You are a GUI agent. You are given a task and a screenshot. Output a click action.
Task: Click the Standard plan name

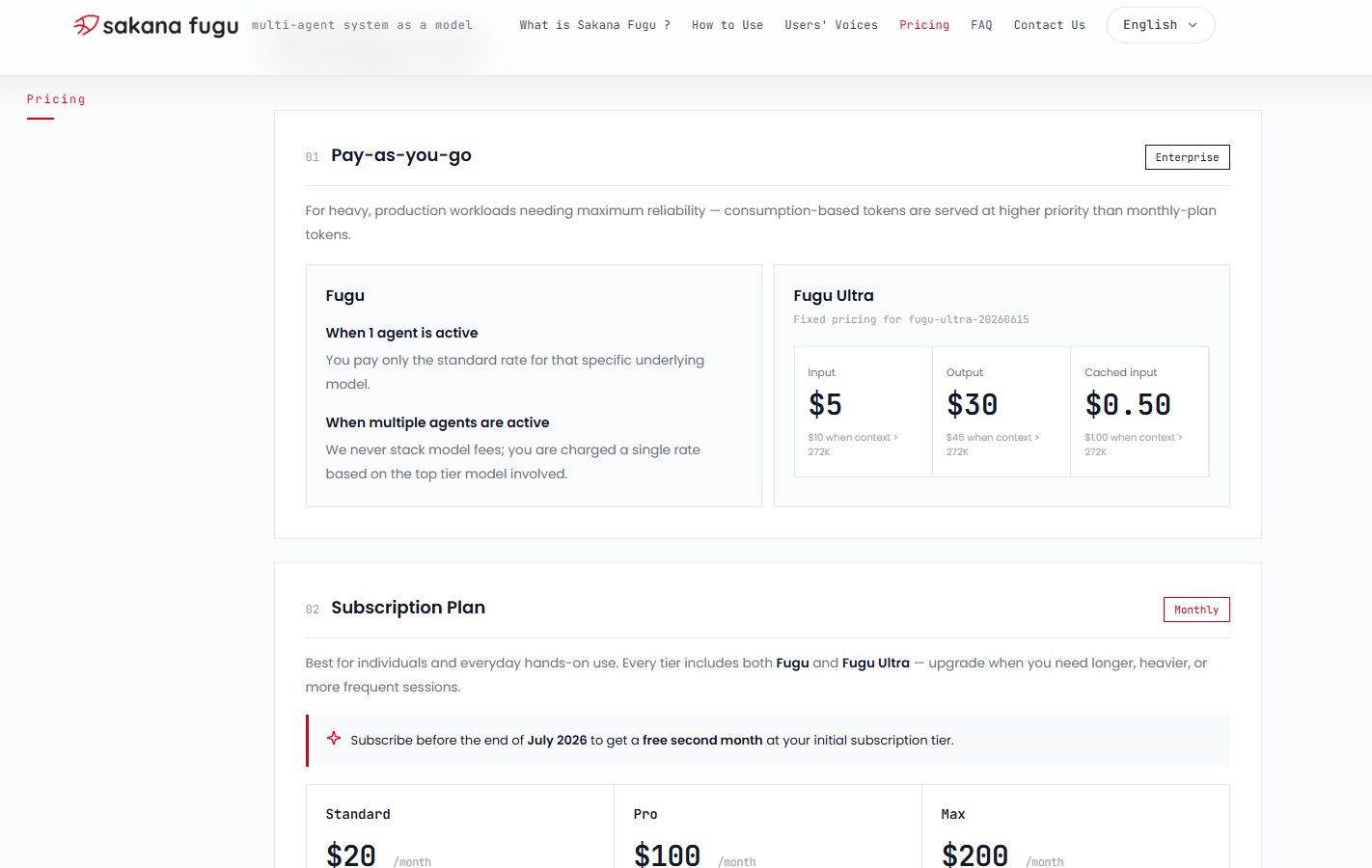358,814
